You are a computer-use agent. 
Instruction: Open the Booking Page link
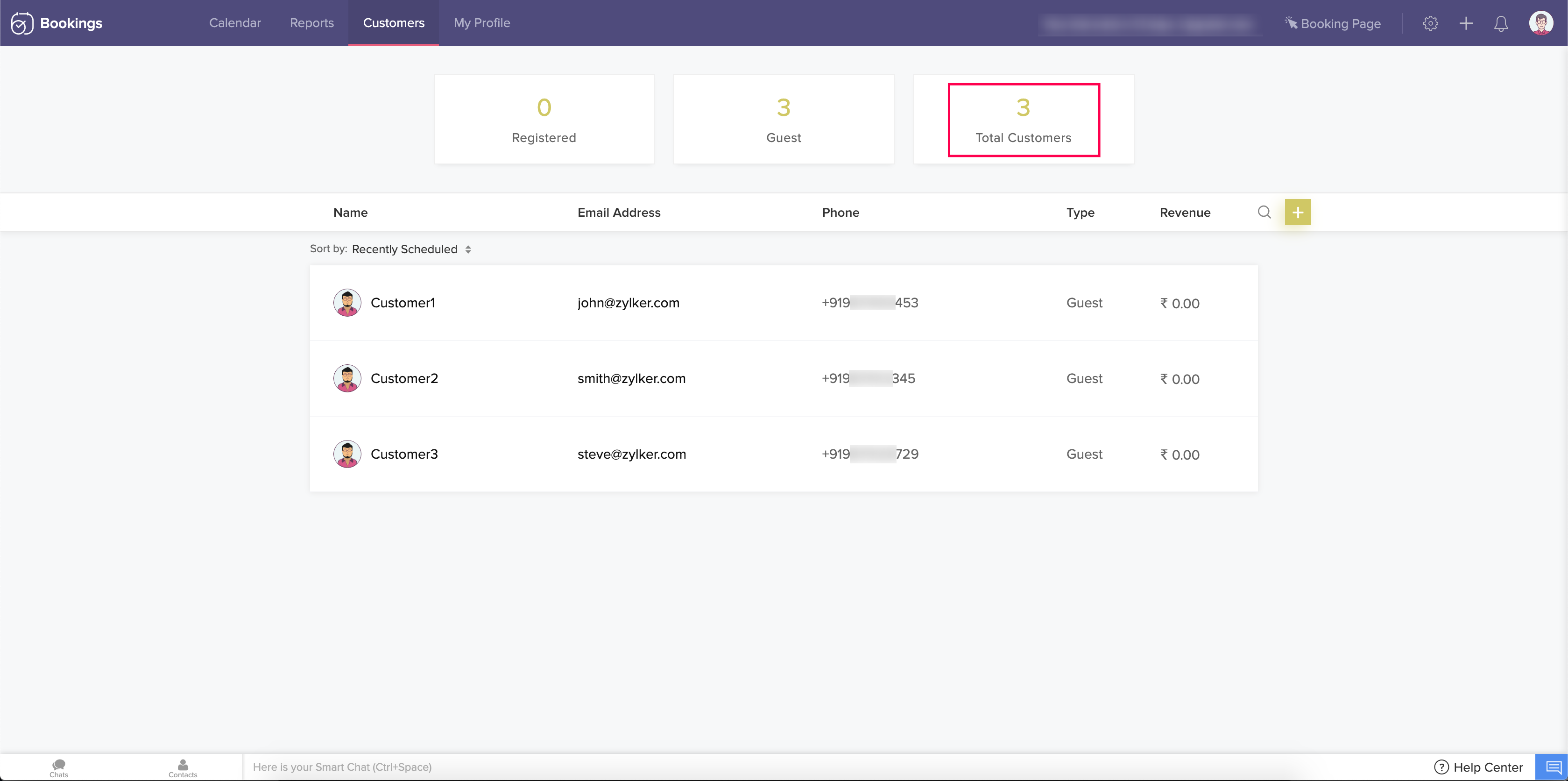point(1333,24)
